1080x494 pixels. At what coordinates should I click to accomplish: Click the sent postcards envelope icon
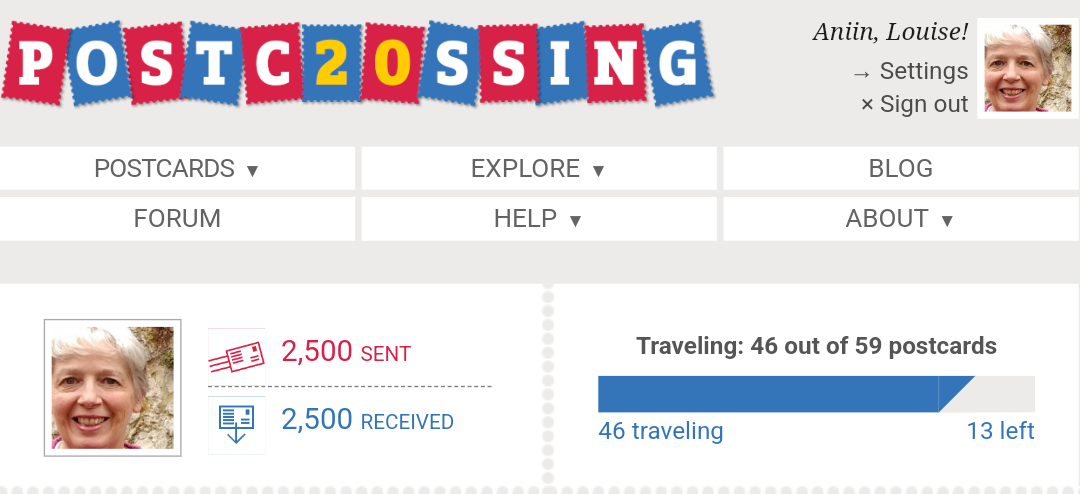236,356
